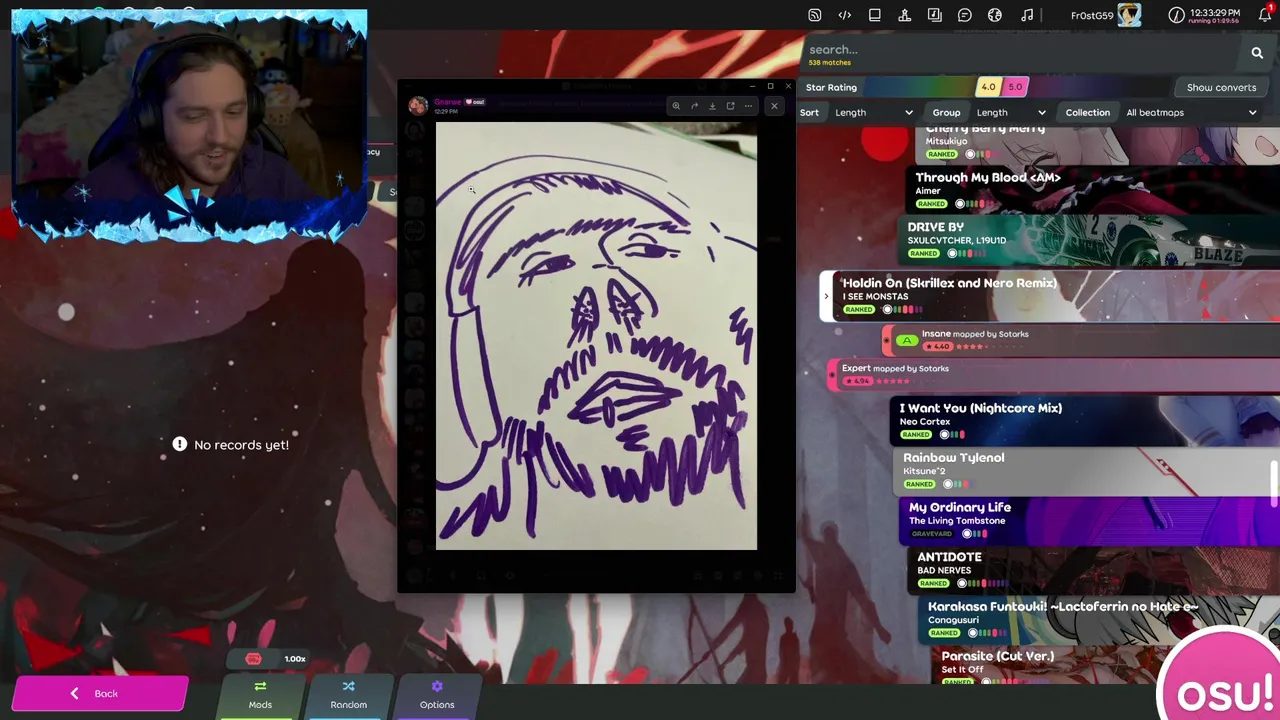Click the analog clock icon
This screenshot has height=720, width=1280.
point(1176,15)
